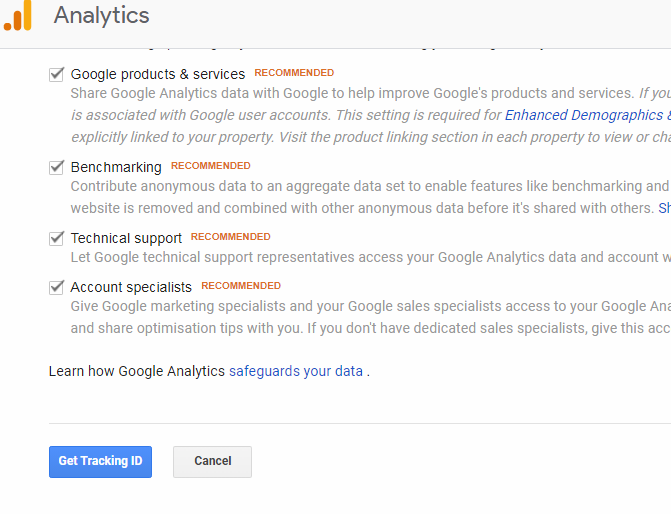Click the Google products & services label

pyautogui.click(x=158, y=74)
